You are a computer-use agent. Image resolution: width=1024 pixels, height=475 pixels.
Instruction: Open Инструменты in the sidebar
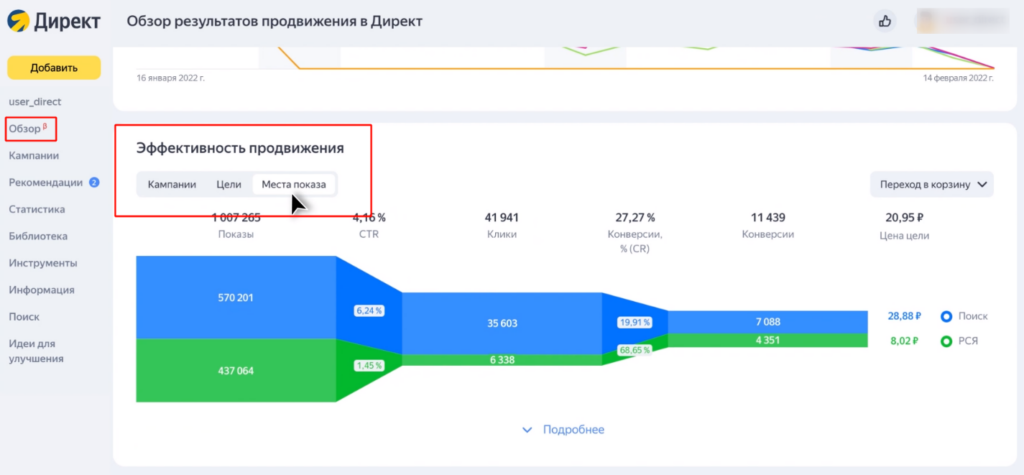43,263
